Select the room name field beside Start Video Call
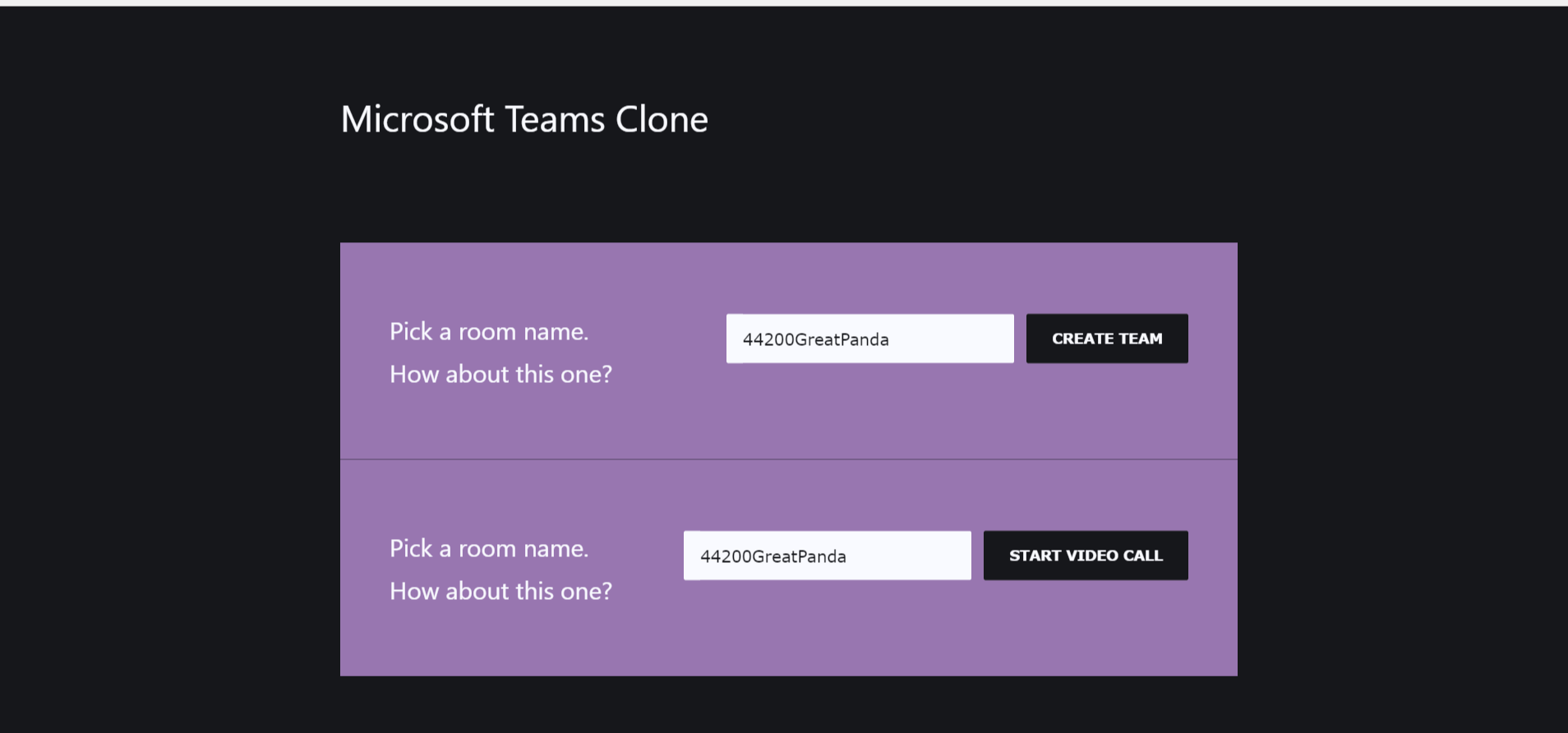The width and height of the screenshot is (1568, 733). (828, 556)
